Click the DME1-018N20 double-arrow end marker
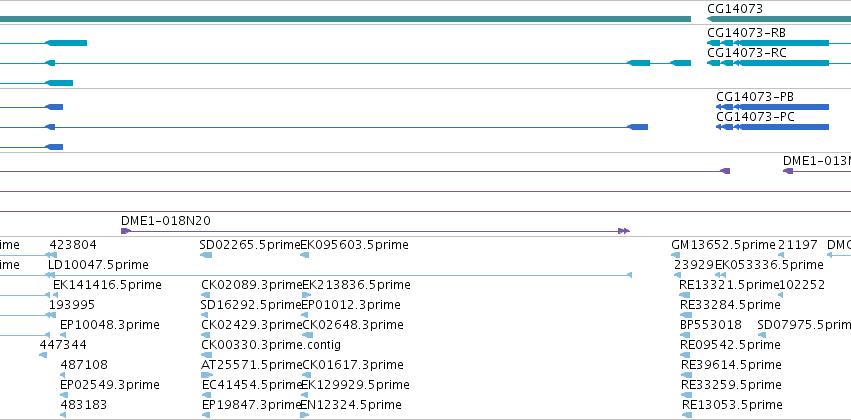The height and width of the screenshot is (420, 851). (x=624, y=231)
